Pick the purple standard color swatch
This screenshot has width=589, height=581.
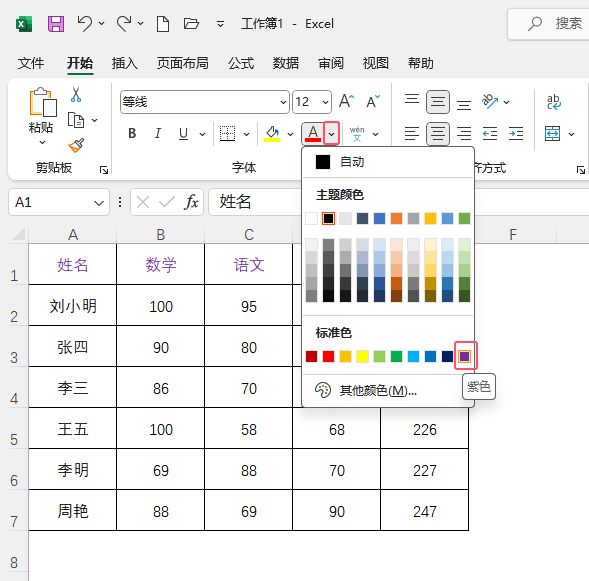tap(465, 356)
